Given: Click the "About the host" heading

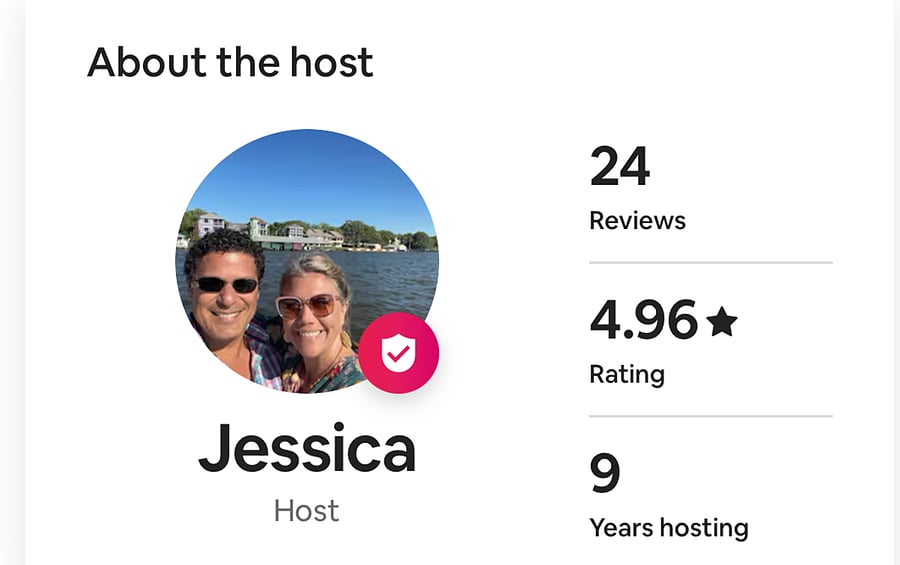Looking at the screenshot, I should (x=230, y=62).
